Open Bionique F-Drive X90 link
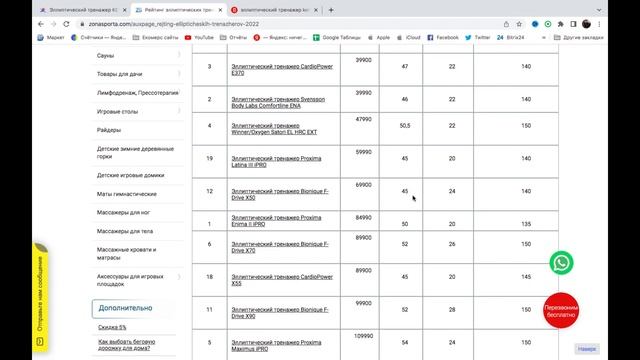Viewport: 640px width, 360px height. [280, 313]
